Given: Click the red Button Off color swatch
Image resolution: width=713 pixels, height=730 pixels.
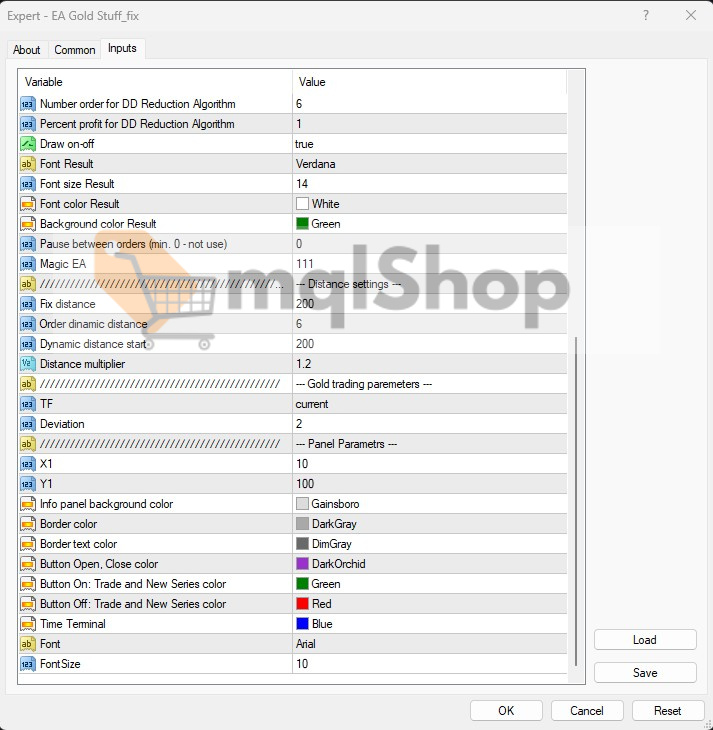Looking at the screenshot, I should [x=302, y=604].
